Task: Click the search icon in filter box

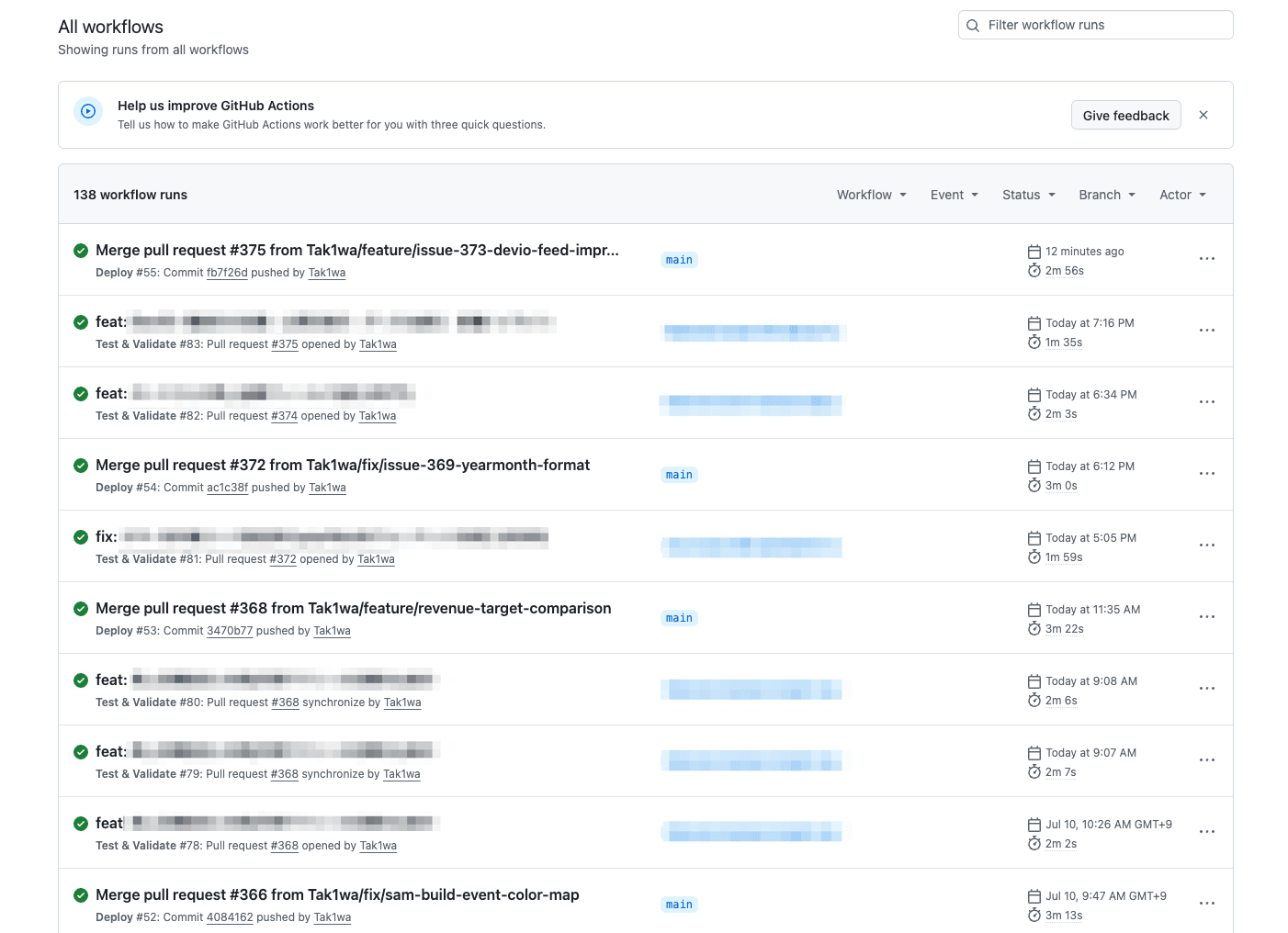Action: pyautogui.click(x=973, y=26)
